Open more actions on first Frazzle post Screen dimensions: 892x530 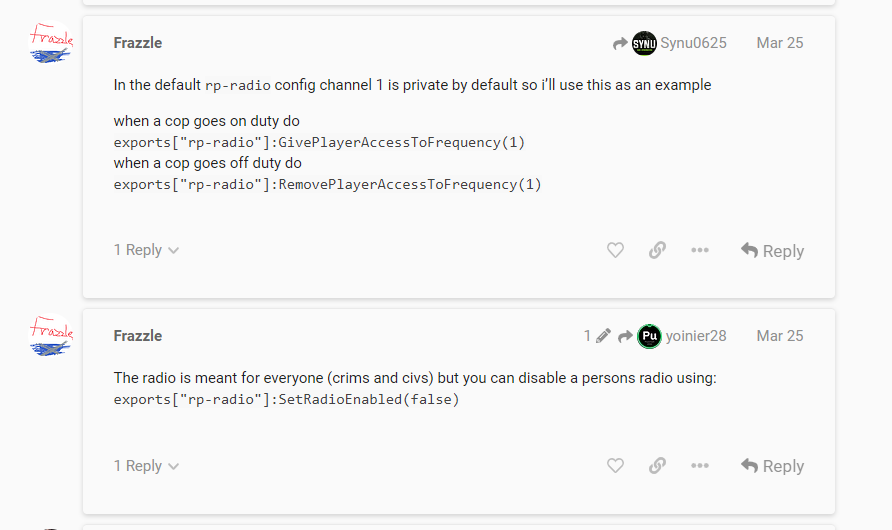(700, 250)
